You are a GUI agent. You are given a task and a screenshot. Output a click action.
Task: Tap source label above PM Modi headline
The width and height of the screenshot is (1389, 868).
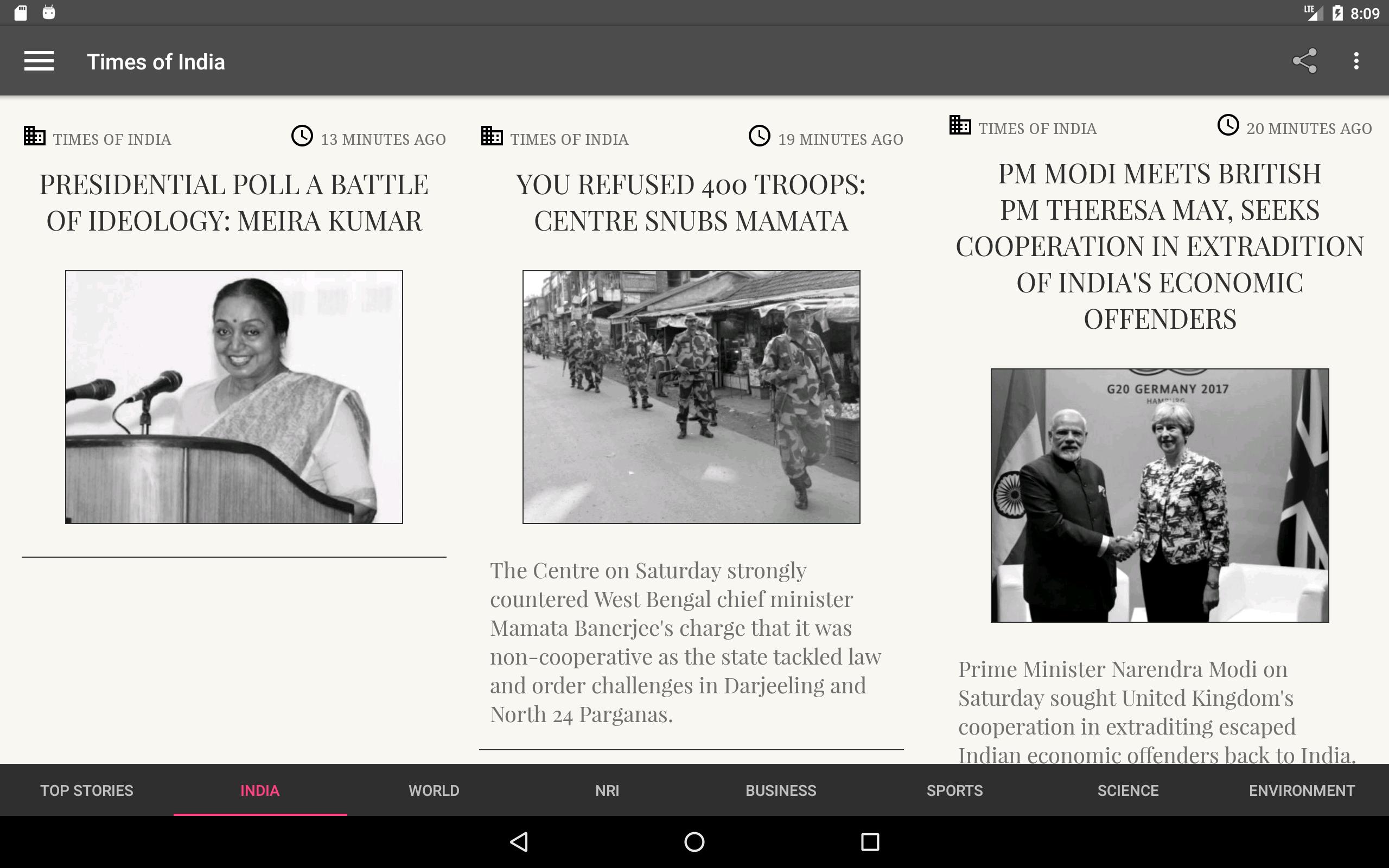(x=1037, y=128)
